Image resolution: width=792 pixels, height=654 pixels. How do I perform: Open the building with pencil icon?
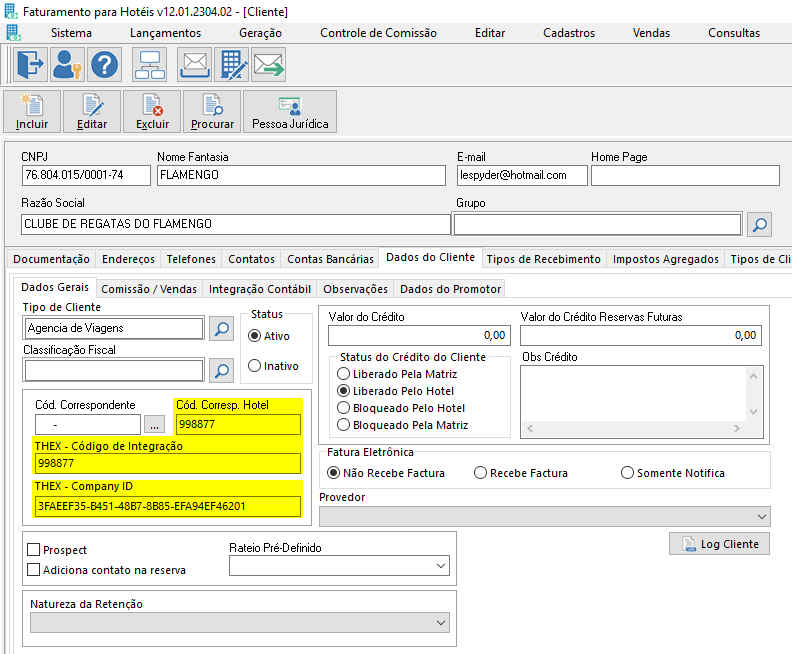tap(232, 65)
